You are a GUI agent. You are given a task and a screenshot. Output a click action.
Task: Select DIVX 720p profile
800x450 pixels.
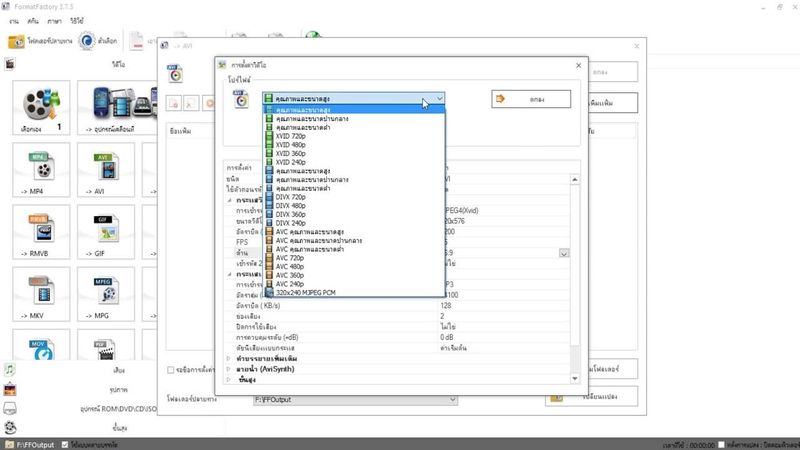pos(354,197)
